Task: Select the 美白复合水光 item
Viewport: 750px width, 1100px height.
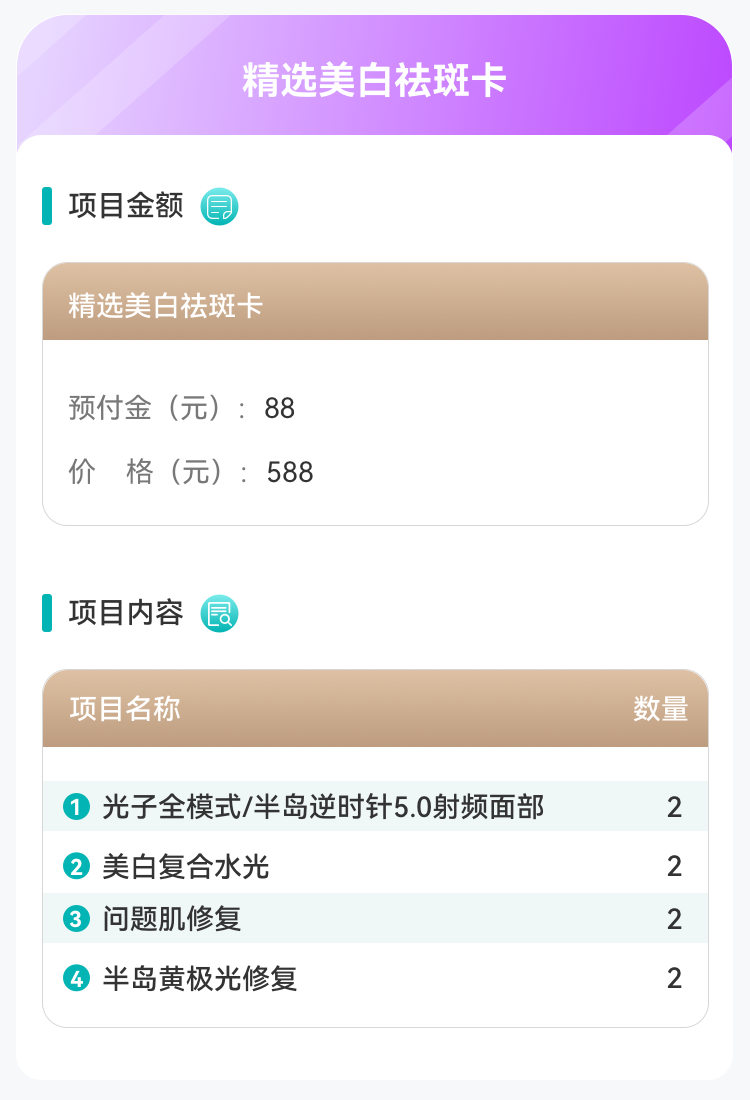Action: coord(186,866)
